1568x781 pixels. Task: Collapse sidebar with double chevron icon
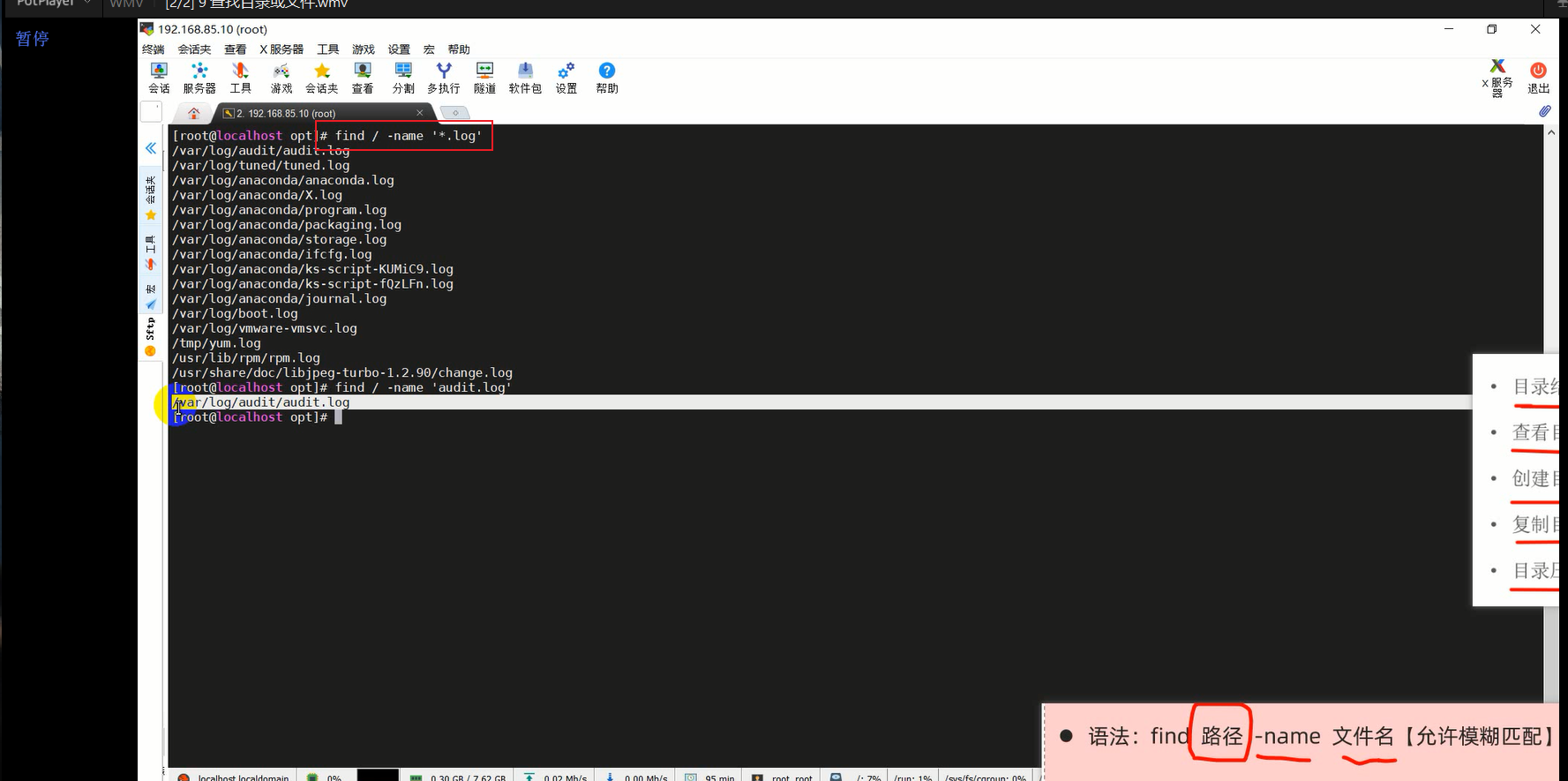coord(151,148)
